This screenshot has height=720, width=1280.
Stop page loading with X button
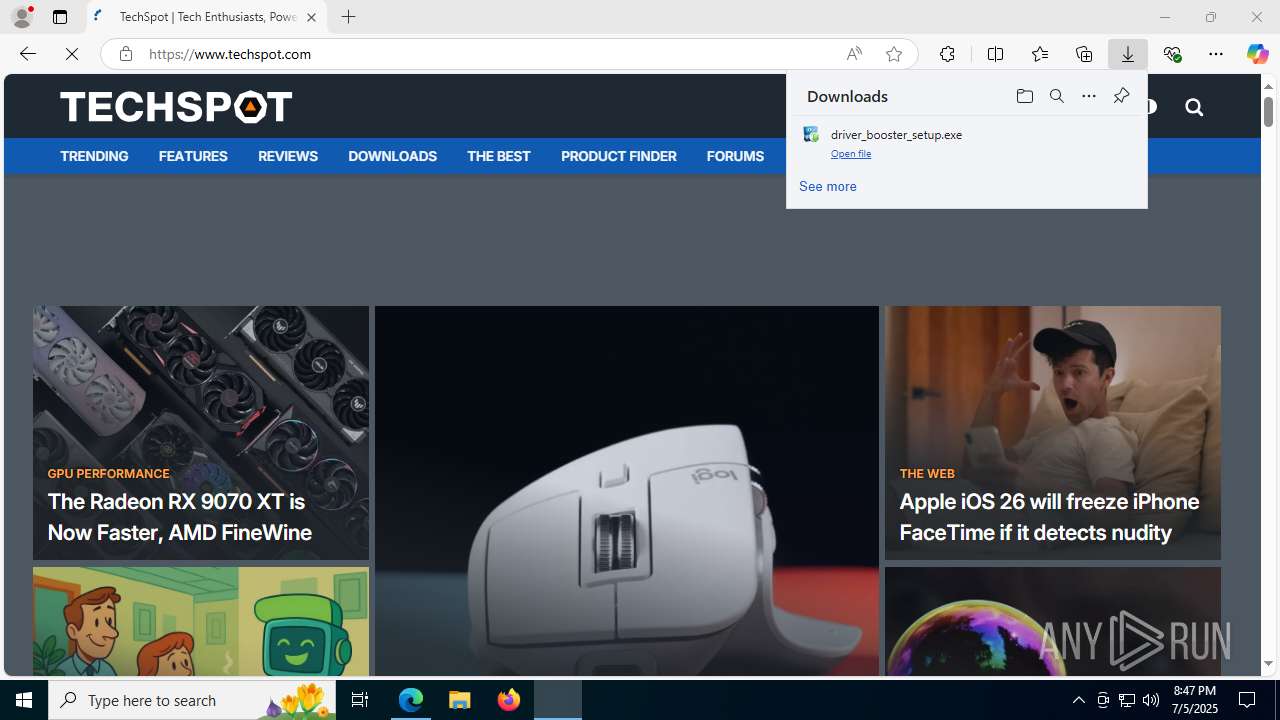click(x=72, y=54)
